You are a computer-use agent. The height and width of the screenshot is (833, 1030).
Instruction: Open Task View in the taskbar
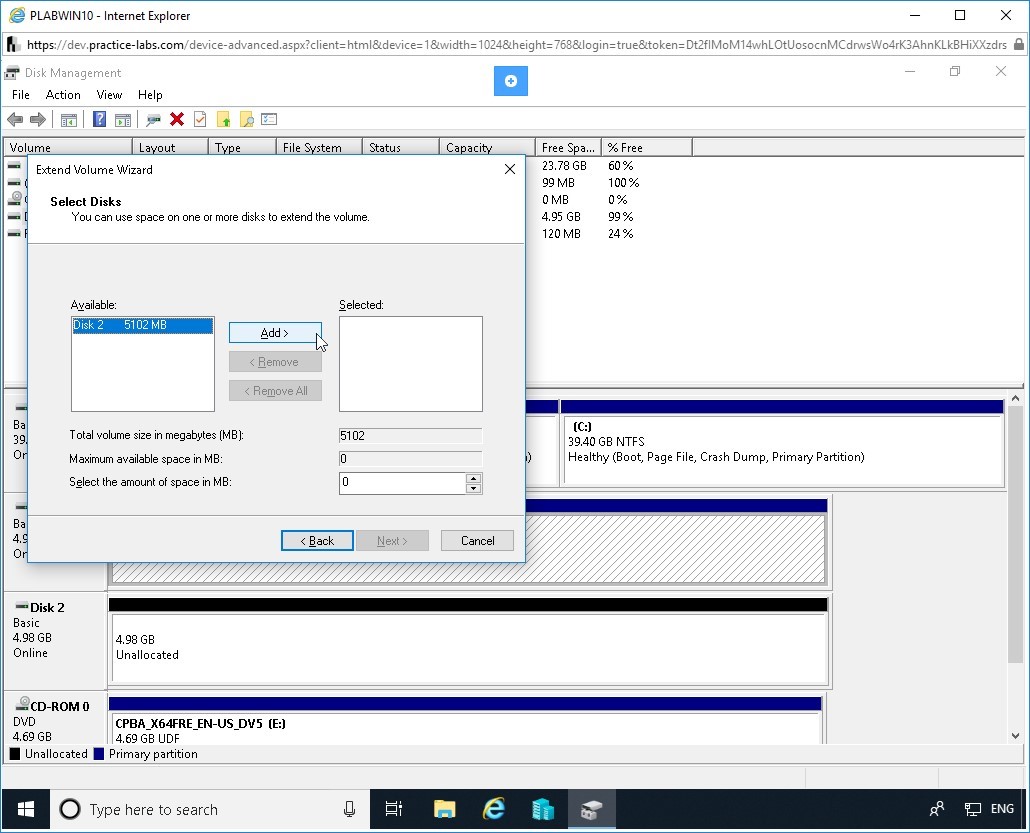coord(393,809)
